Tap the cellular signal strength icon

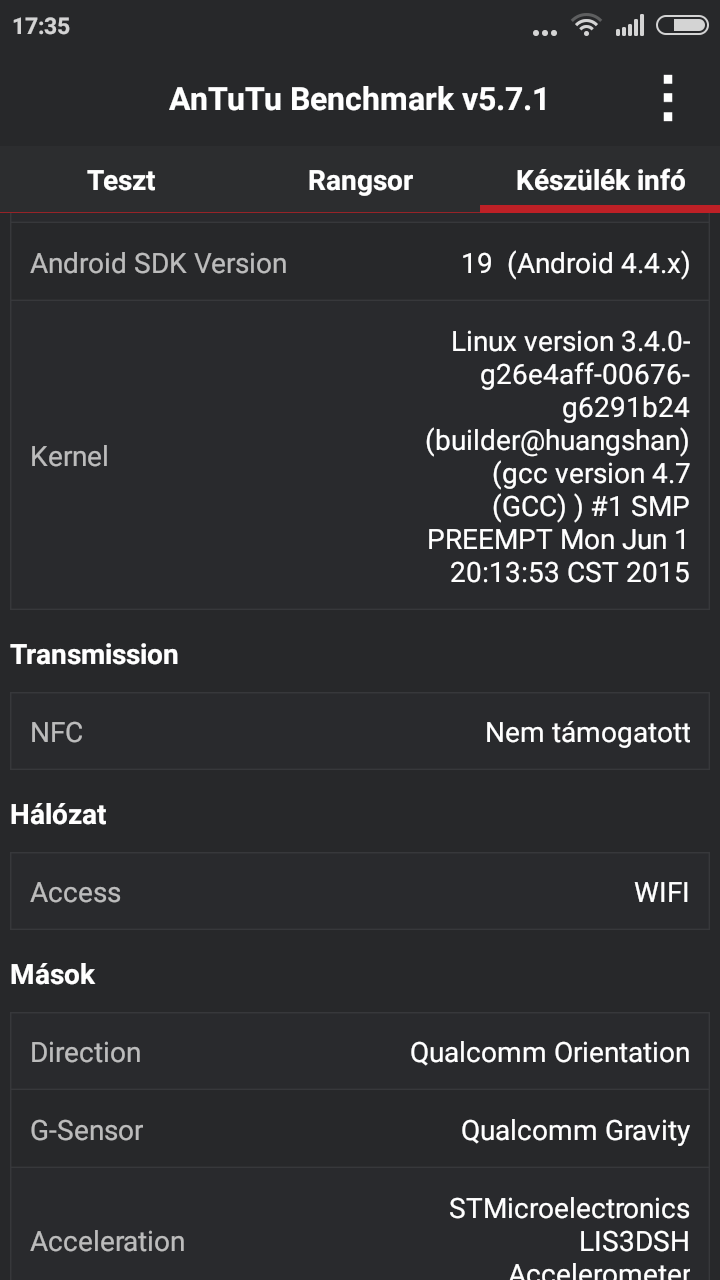(630, 26)
